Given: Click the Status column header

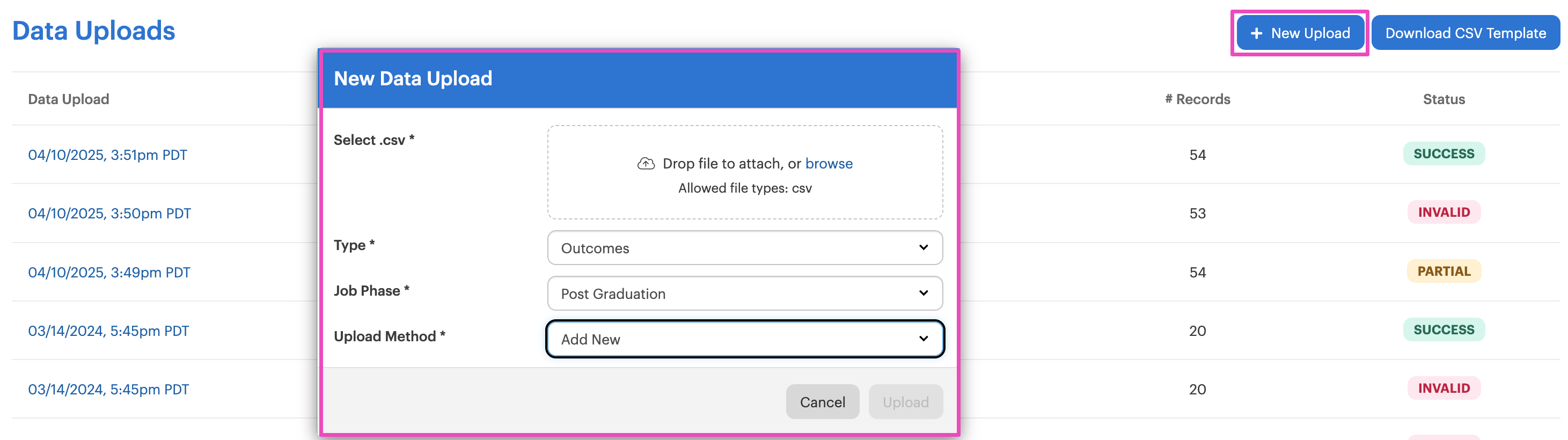Looking at the screenshot, I should point(1443,99).
